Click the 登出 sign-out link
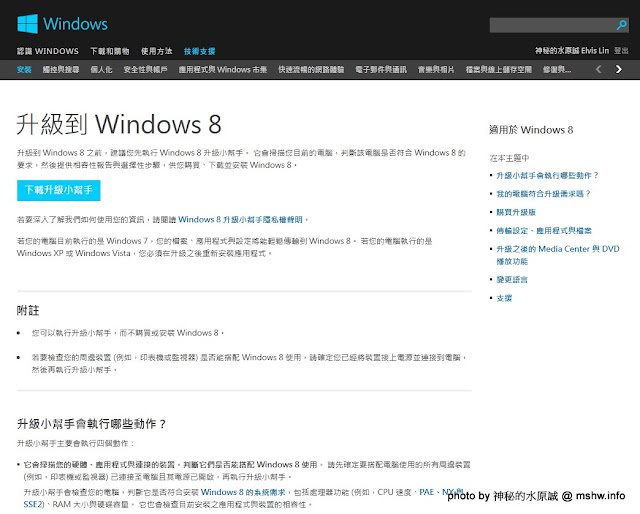The width and height of the screenshot is (640, 514). pos(621,51)
